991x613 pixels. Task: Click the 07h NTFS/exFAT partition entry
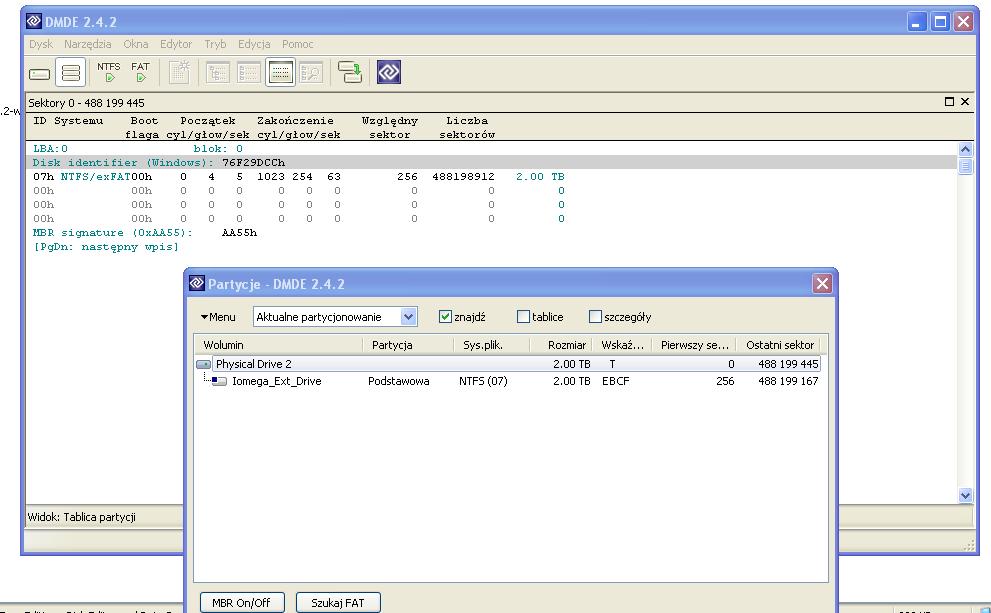point(298,176)
